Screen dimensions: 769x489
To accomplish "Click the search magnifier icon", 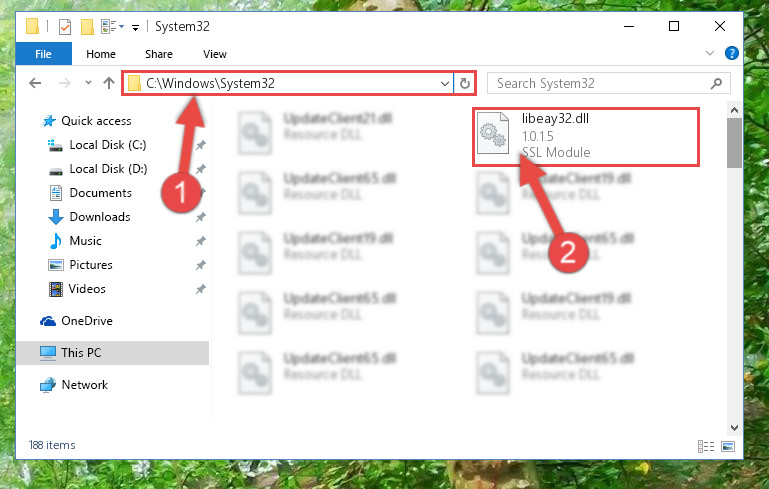I will click(x=716, y=83).
